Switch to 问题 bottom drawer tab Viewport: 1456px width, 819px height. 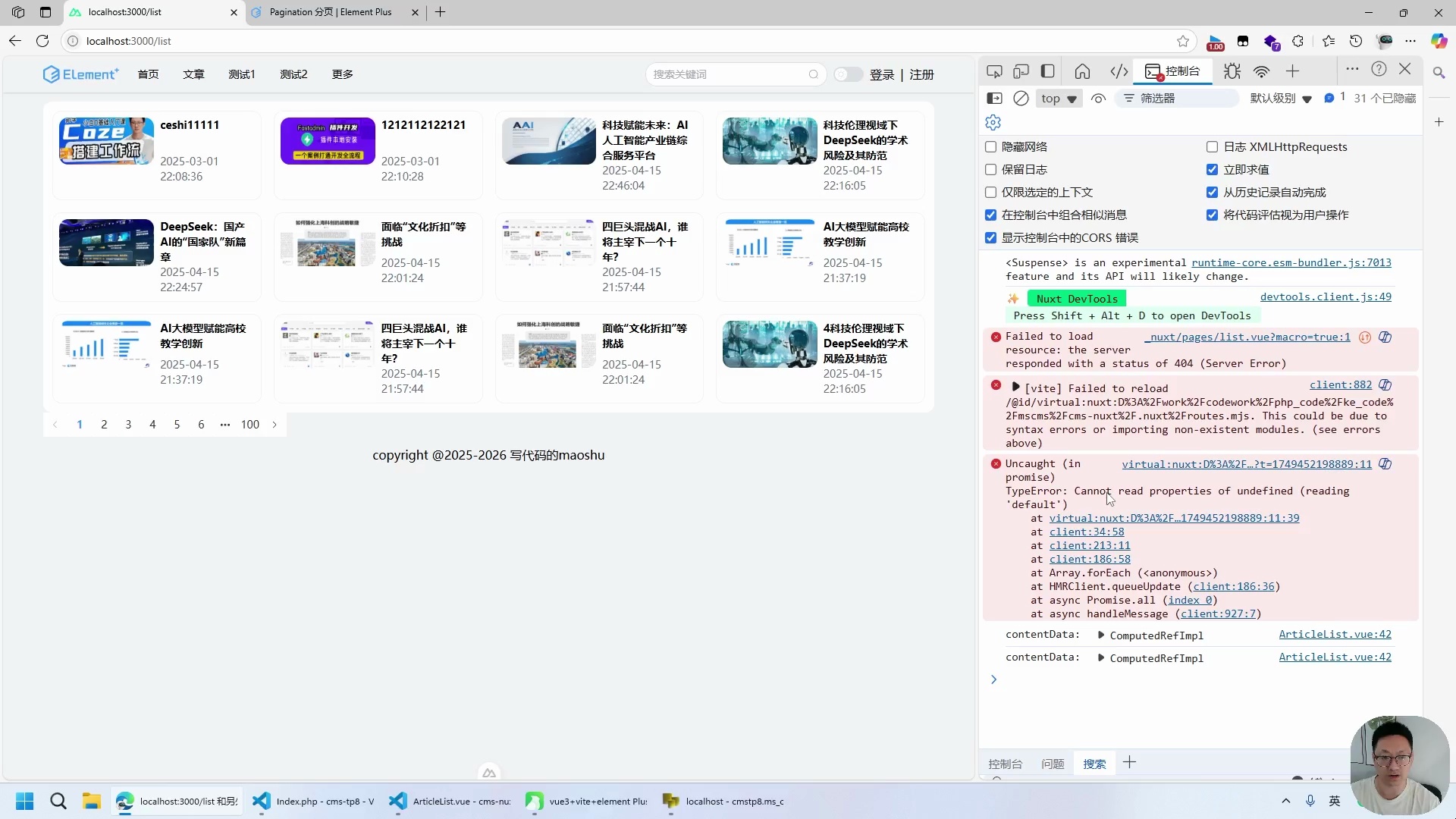(x=1053, y=764)
